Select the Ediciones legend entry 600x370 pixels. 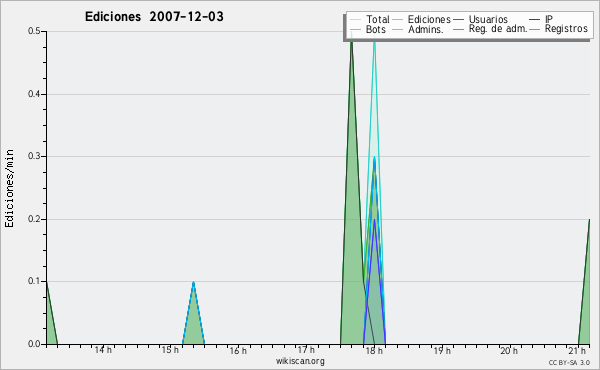coord(421,19)
